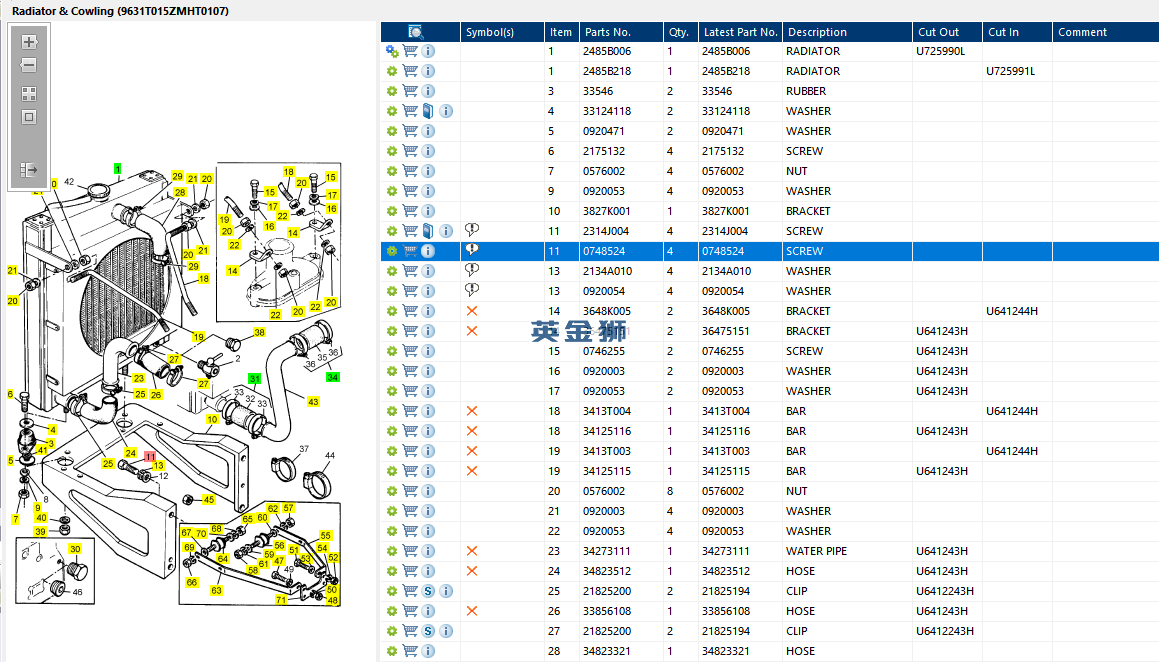Click the orange X symbol for water pipe 34273111
The image size is (1159, 662).
[x=472, y=551]
